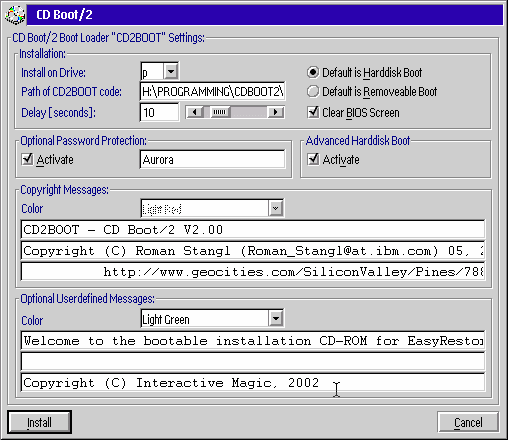Click the delay slider right arrow
This screenshot has width=508, height=440.
pyautogui.click(x=276, y=112)
